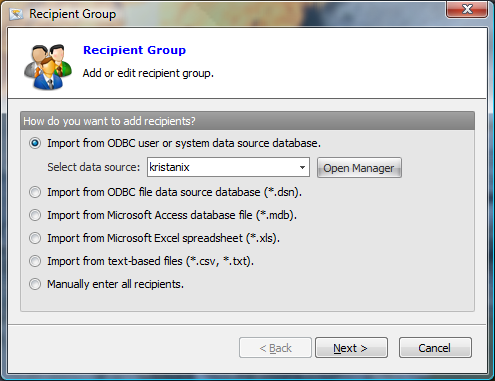Close the Recipient Group window
Image resolution: width=495 pixels, height=381 pixels.
click(x=467, y=9)
